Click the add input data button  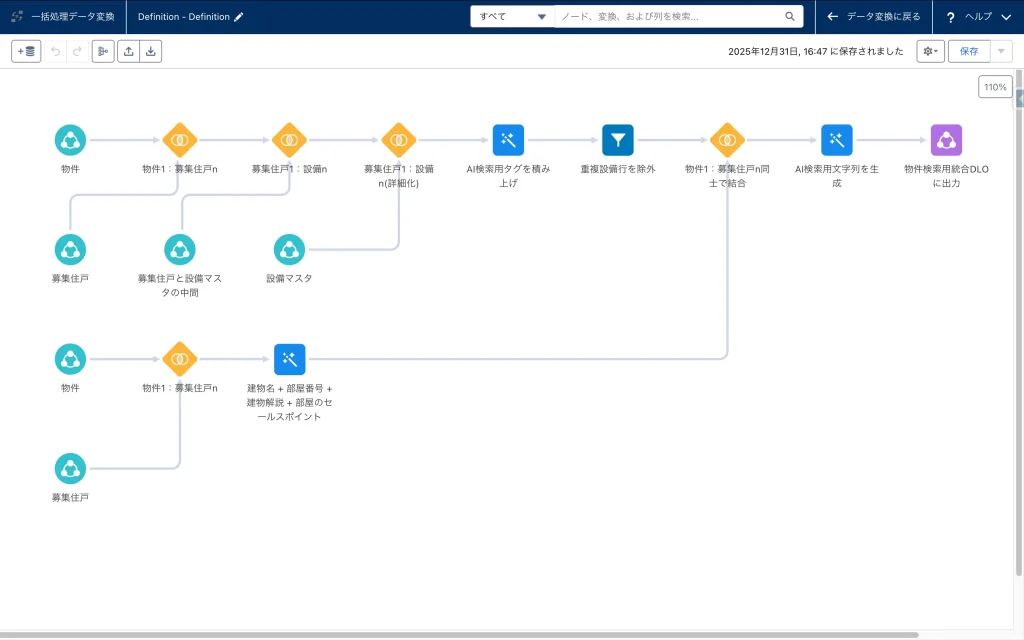[26, 51]
